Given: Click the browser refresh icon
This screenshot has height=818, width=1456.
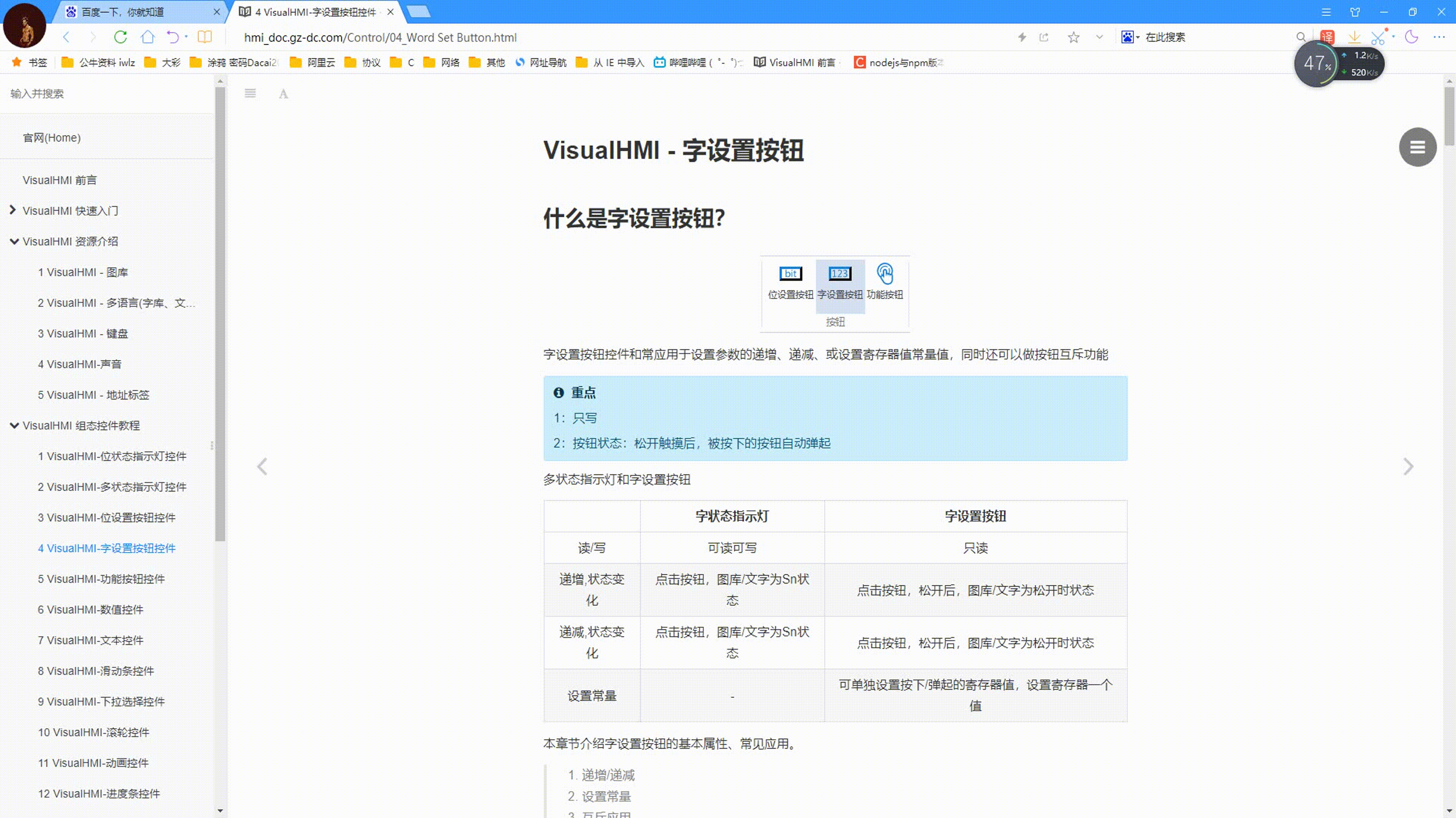Looking at the screenshot, I should [x=120, y=37].
